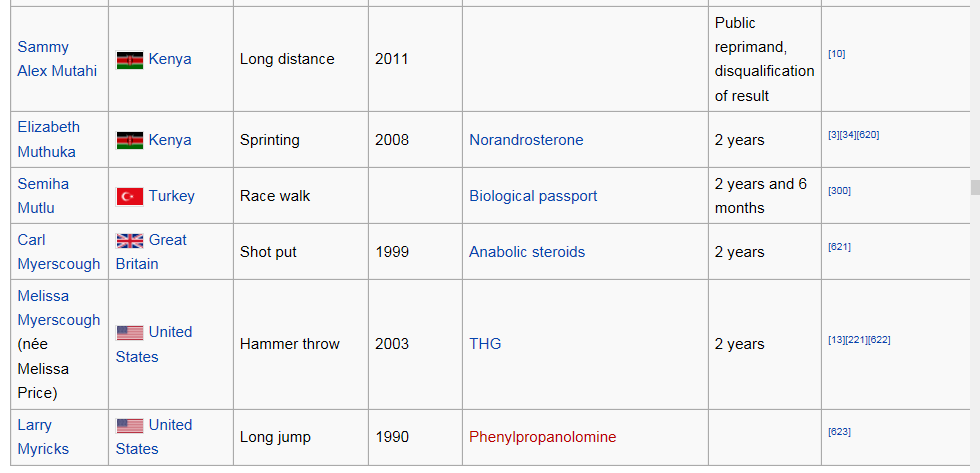The image size is (980, 473).
Task: Open the Norandrosterone substance link
Action: 526,140
